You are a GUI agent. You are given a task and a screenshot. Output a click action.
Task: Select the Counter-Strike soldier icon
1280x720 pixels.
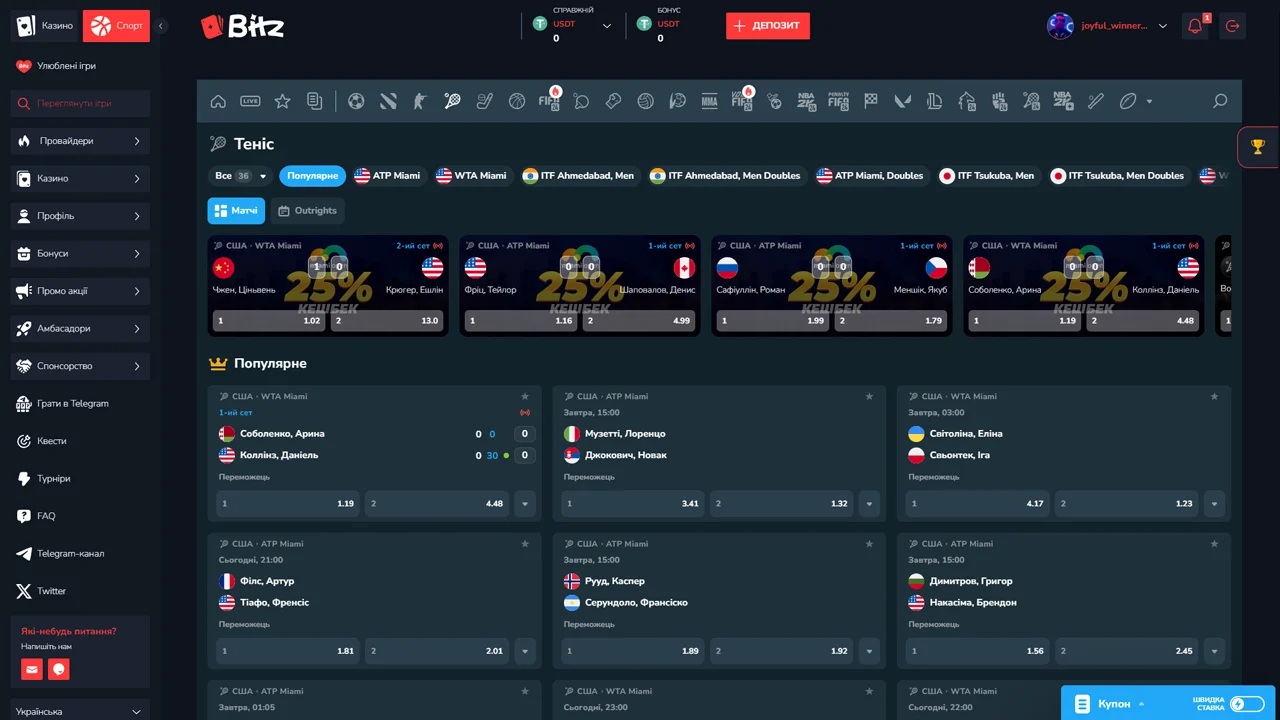pyautogui.click(x=420, y=101)
